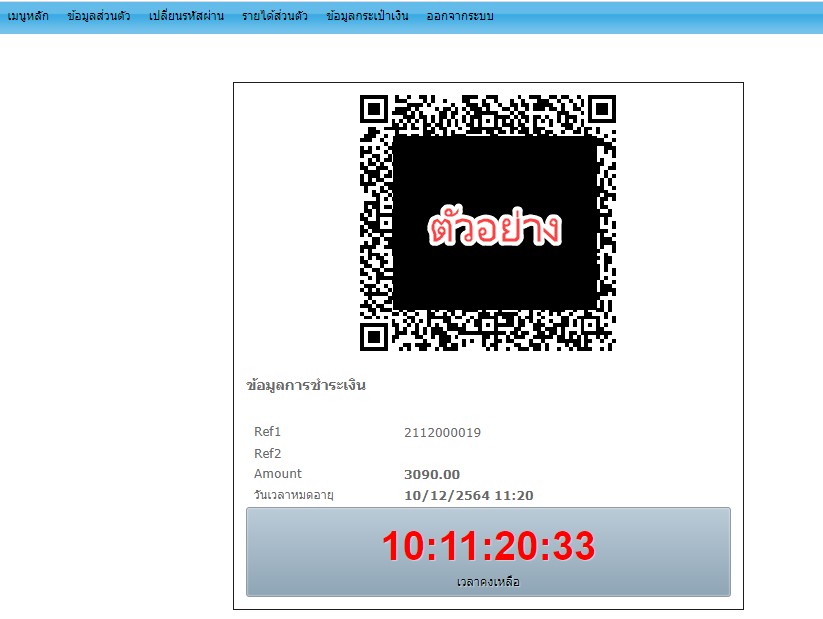Select เปลี่ยนรหัสผ่าน in navigation bar

(186, 16)
